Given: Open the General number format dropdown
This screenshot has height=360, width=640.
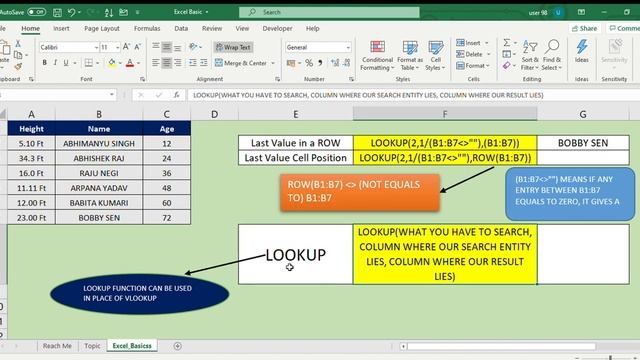Looking at the screenshot, I should pyautogui.click(x=348, y=47).
